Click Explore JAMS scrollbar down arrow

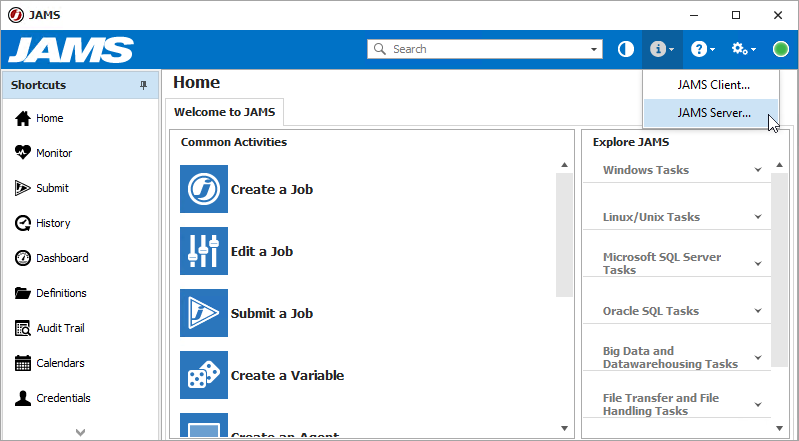[x=779, y=428]
